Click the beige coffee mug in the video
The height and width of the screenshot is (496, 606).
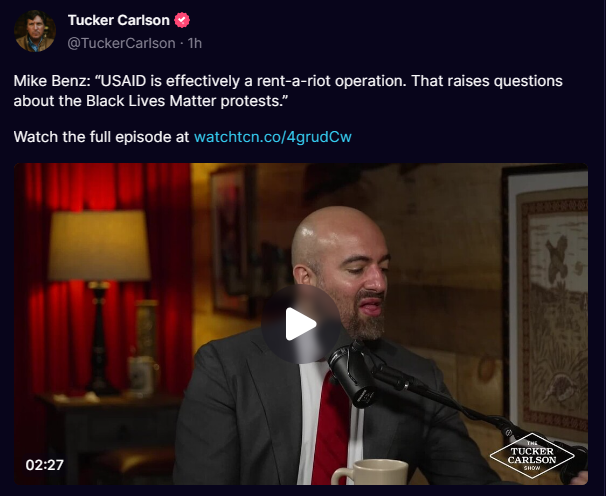click(x=370, y=472)
